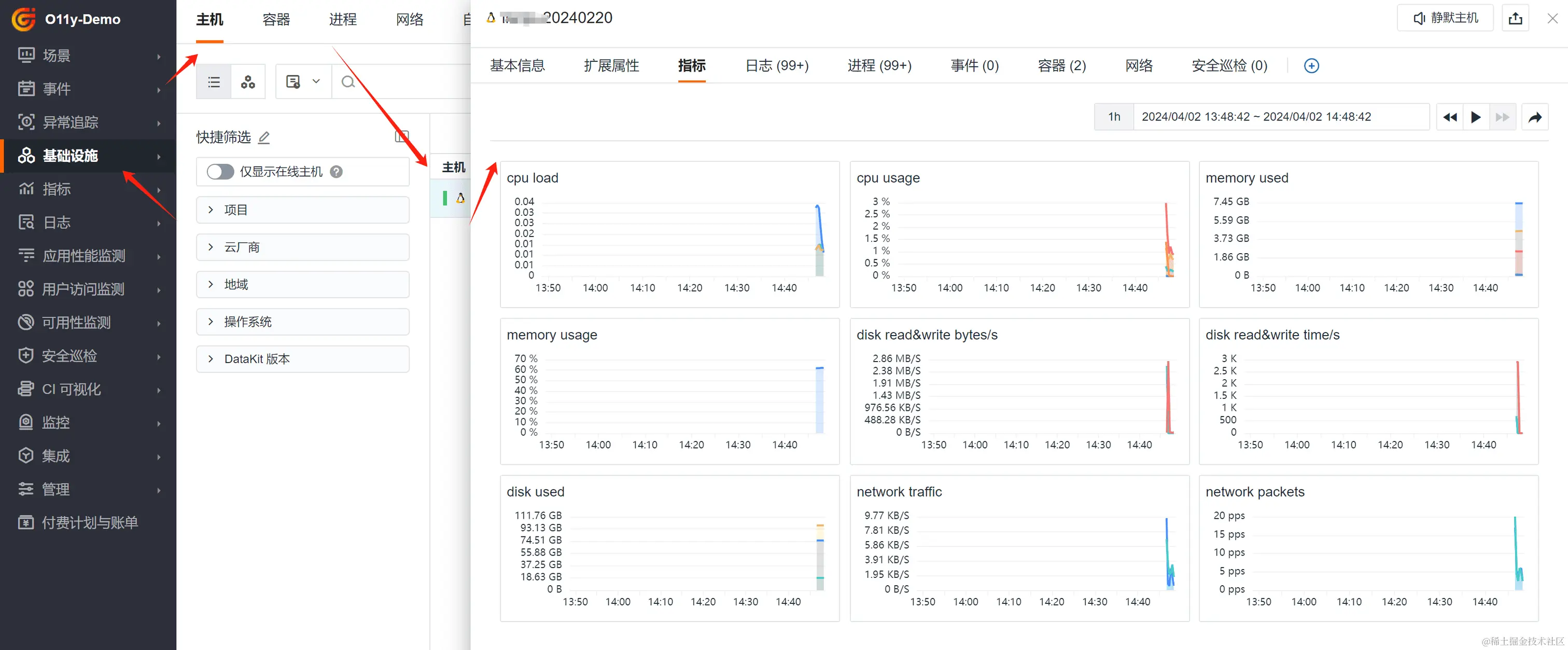This screenshot has height=650, width=1568.
Task: Switch to list view icon
Action: [x=214, y=81]
